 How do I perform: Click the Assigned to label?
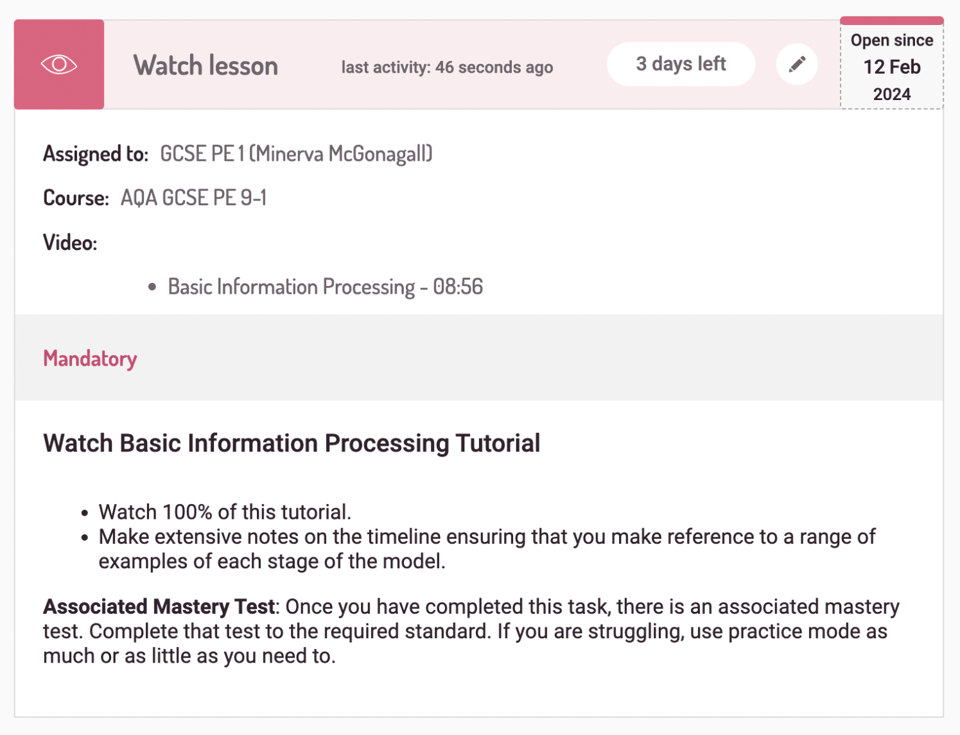coord(96,154)
